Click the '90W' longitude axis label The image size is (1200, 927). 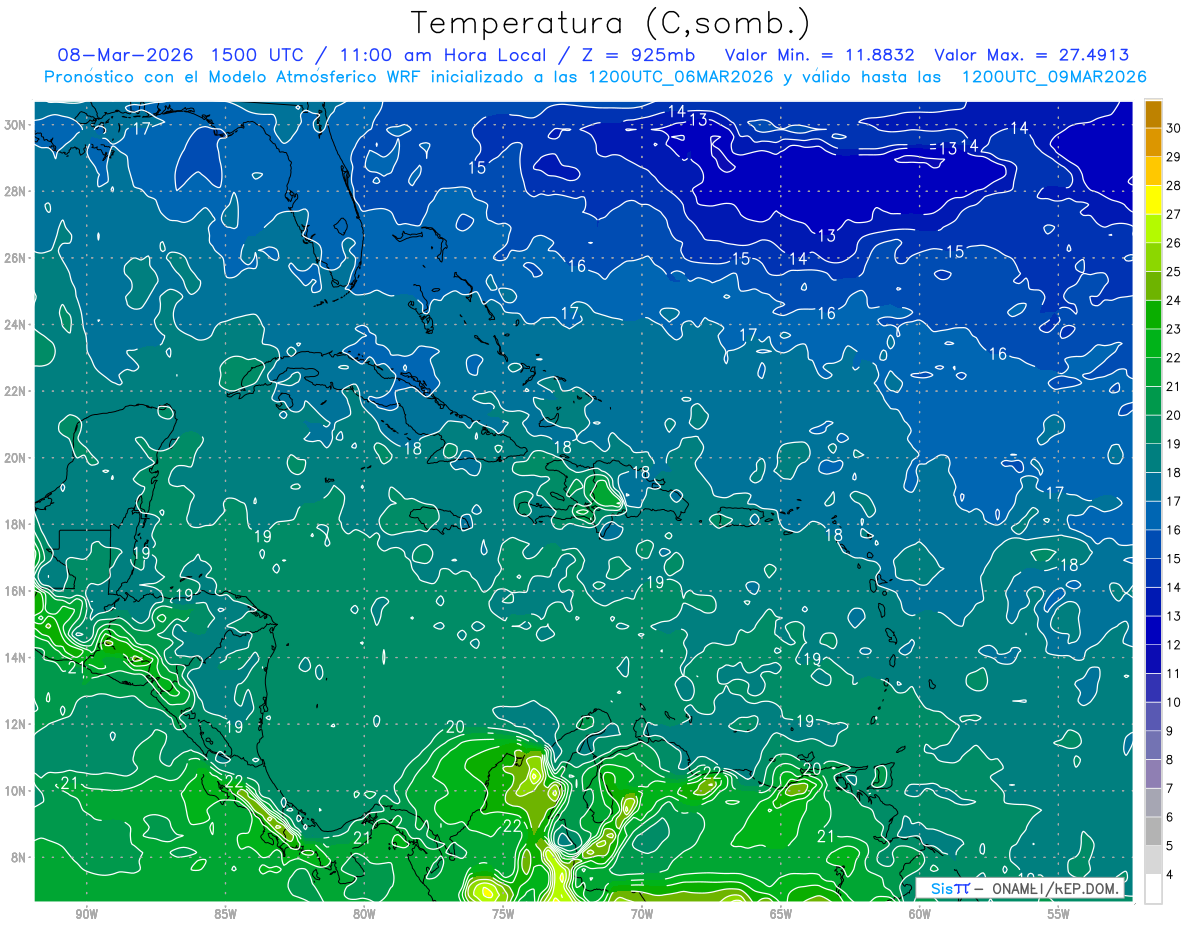[87, 914]
